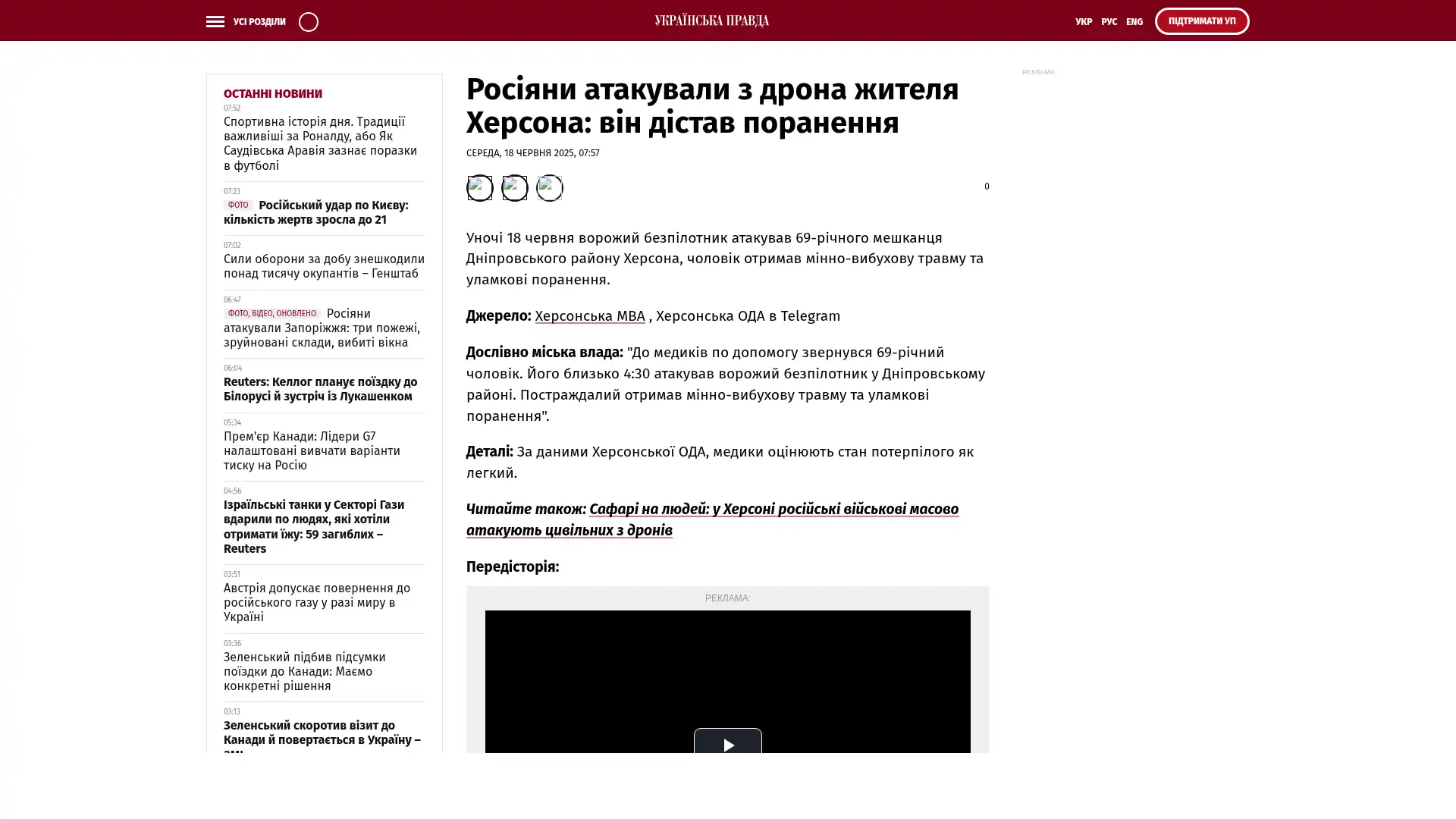
Task: Play the embedded video ad
Action: coord(727,745)
